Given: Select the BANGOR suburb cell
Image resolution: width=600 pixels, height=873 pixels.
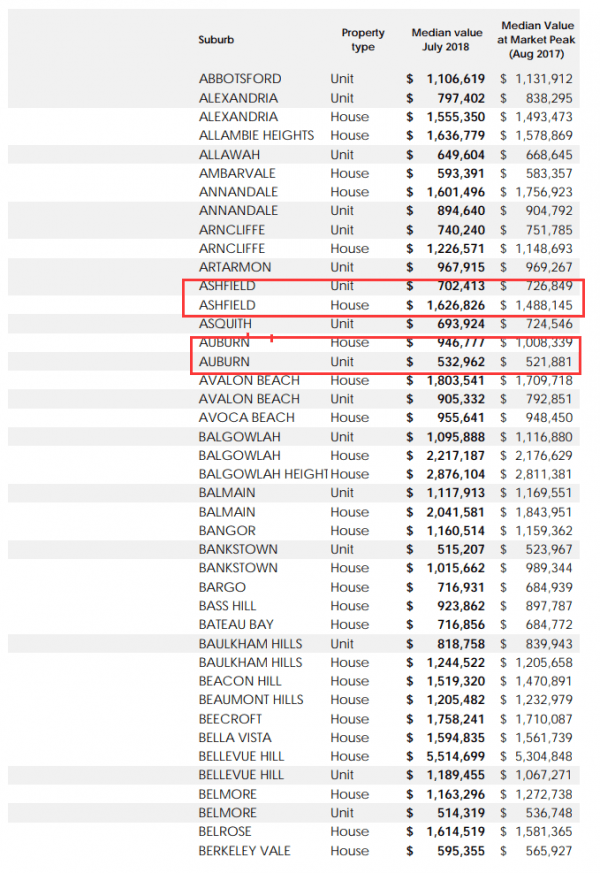Looking at the screenshot, I should [227, 531].
